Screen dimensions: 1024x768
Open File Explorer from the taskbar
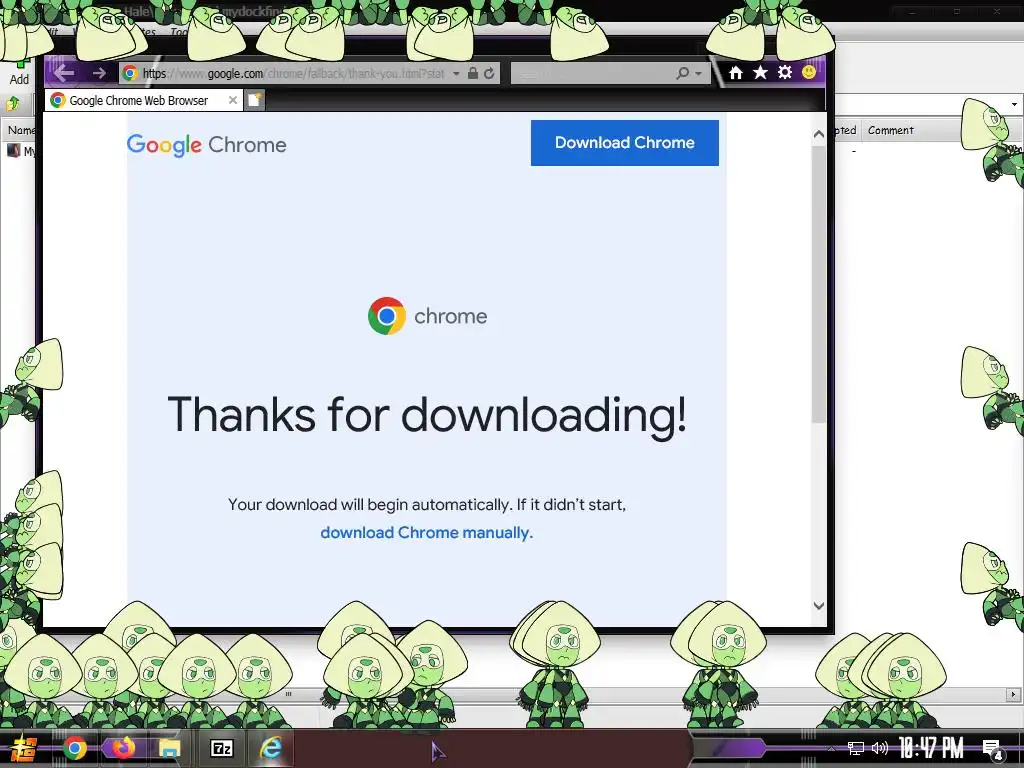click(170, 748)
